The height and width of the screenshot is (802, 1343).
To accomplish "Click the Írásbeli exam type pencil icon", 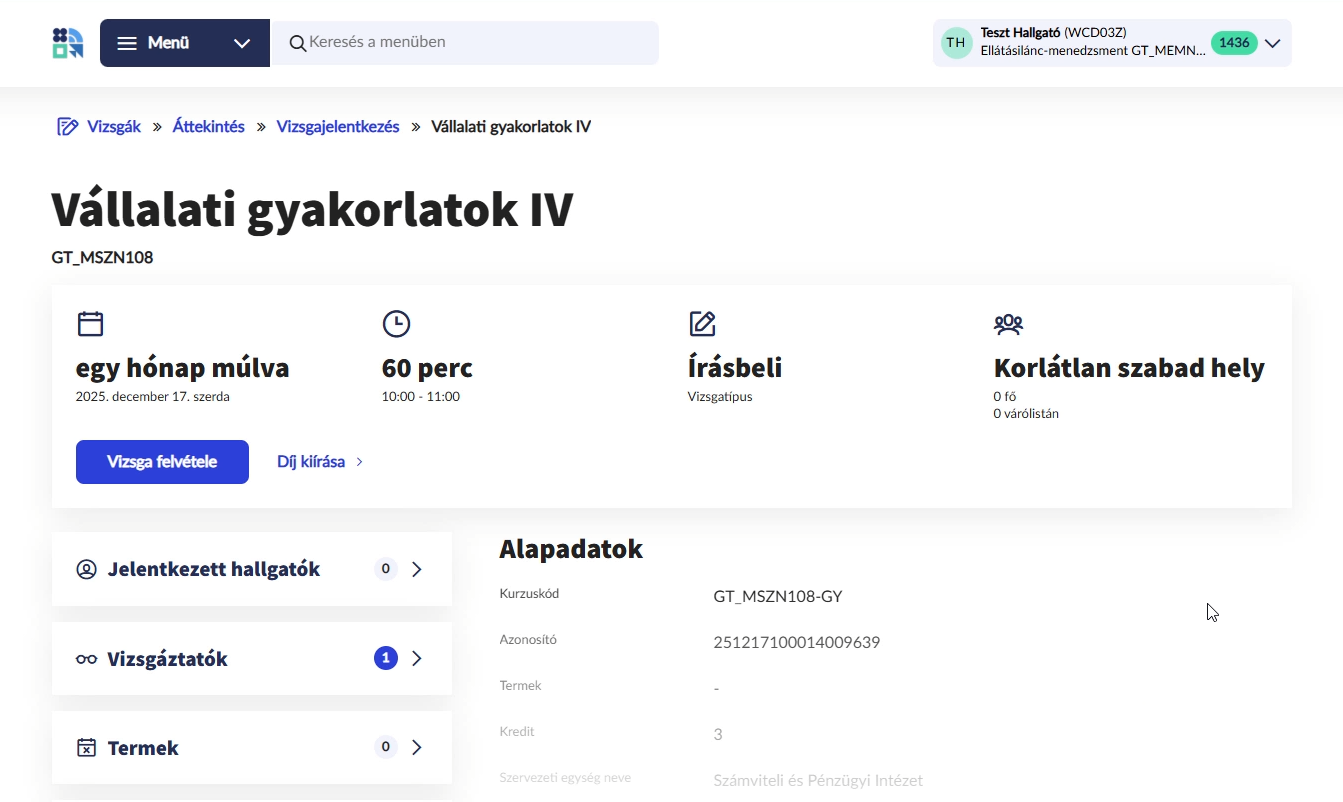I will (x=702, y=323).
